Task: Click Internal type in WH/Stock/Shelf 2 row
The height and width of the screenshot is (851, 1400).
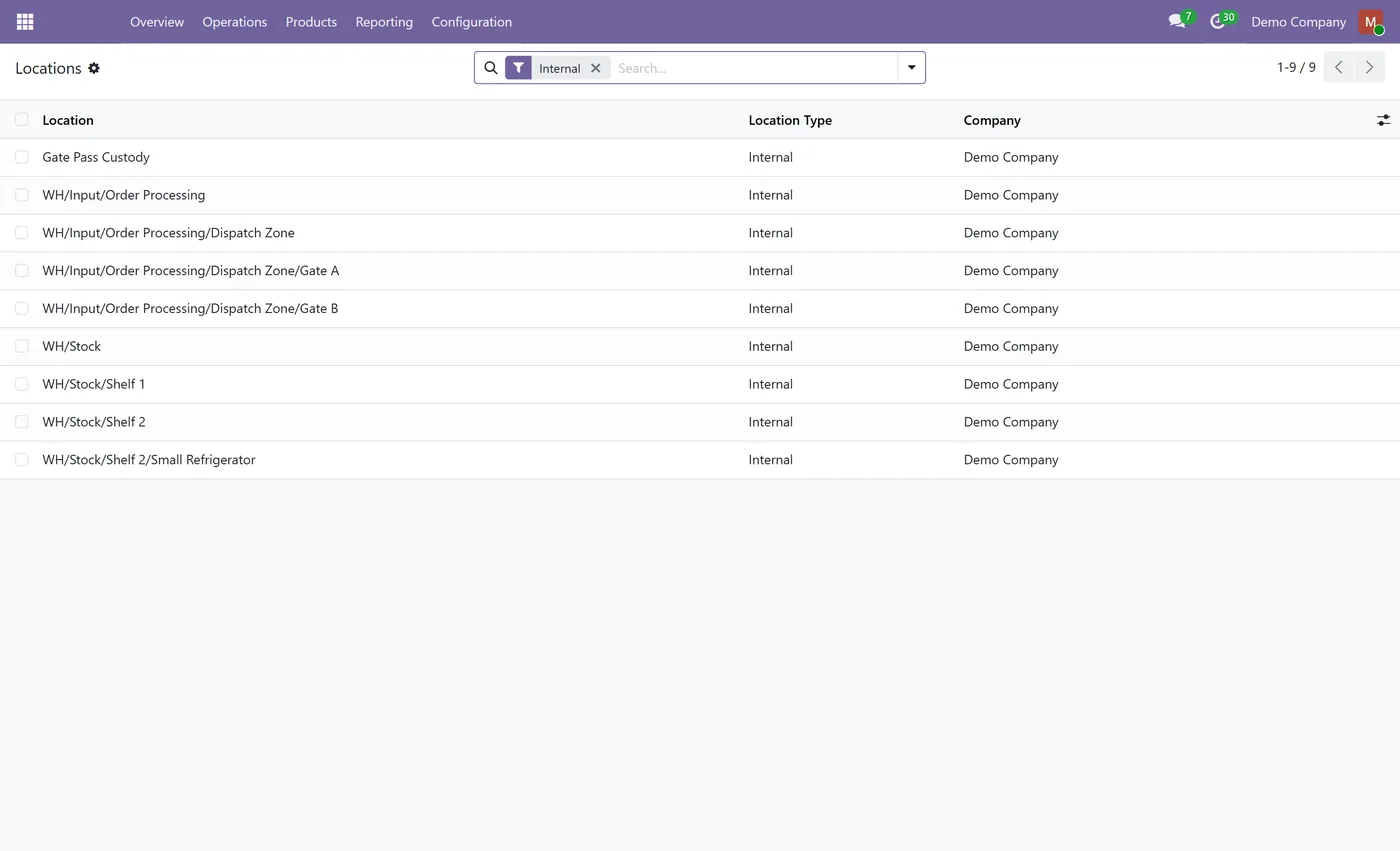Action: (771, 422)
